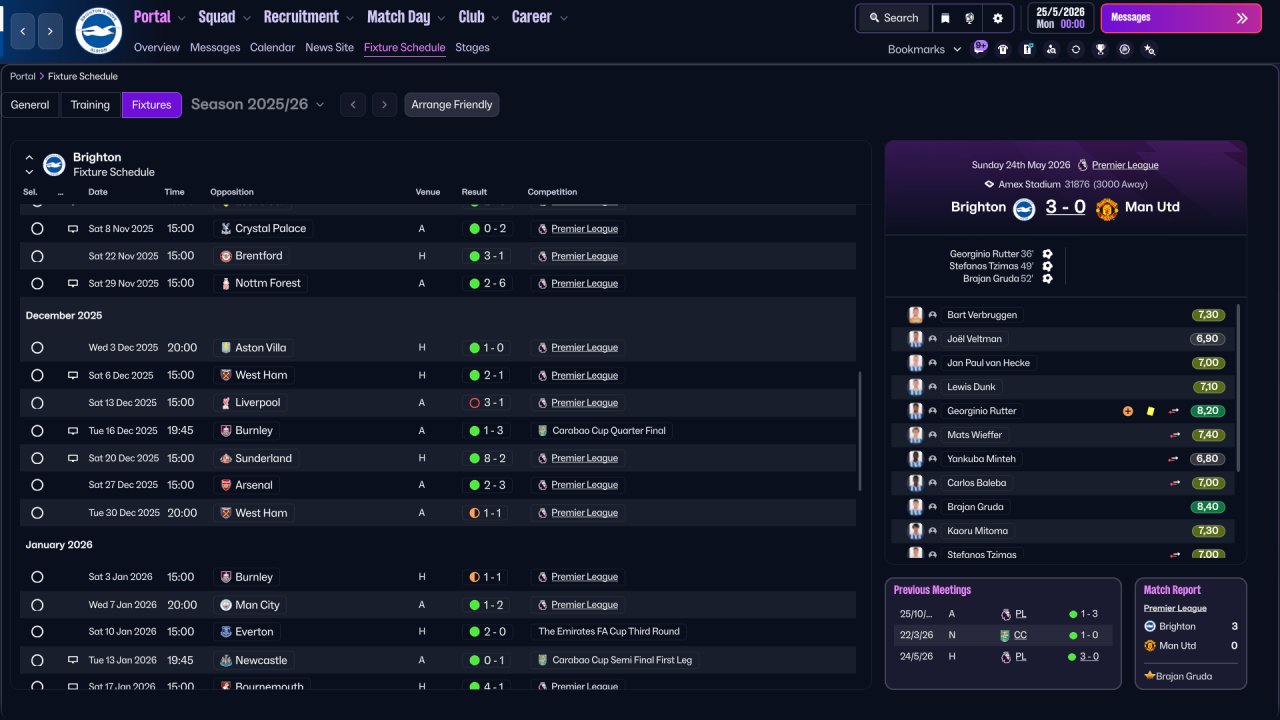This screenshot has width=1280, height=720.
Task: Click the Man Utd crest in the match header
Action: click(1106, 208)
